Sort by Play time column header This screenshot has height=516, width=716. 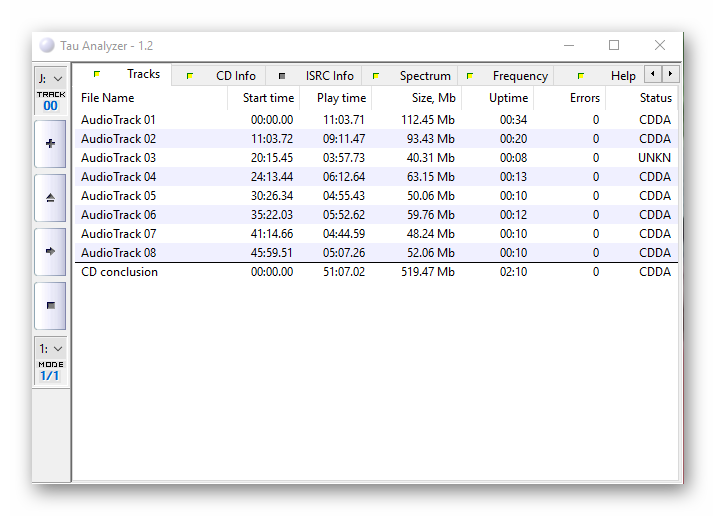[x=341, y=98]
